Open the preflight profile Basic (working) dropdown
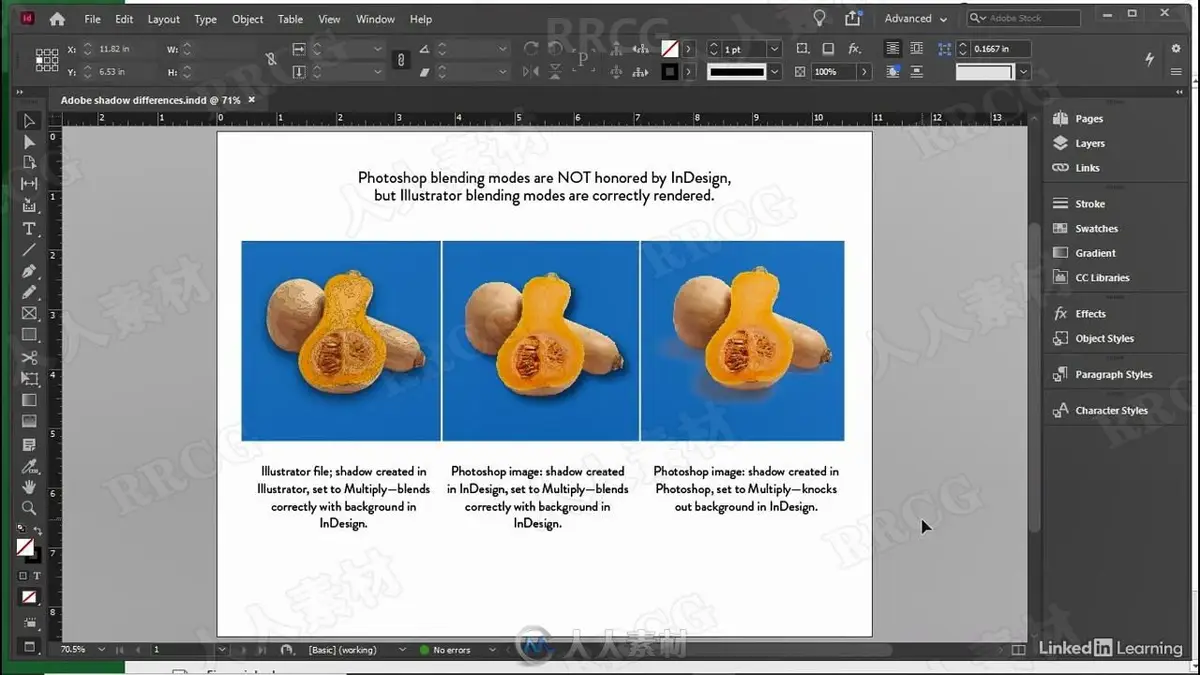1200x675 pixels. [x=402, y=650]
